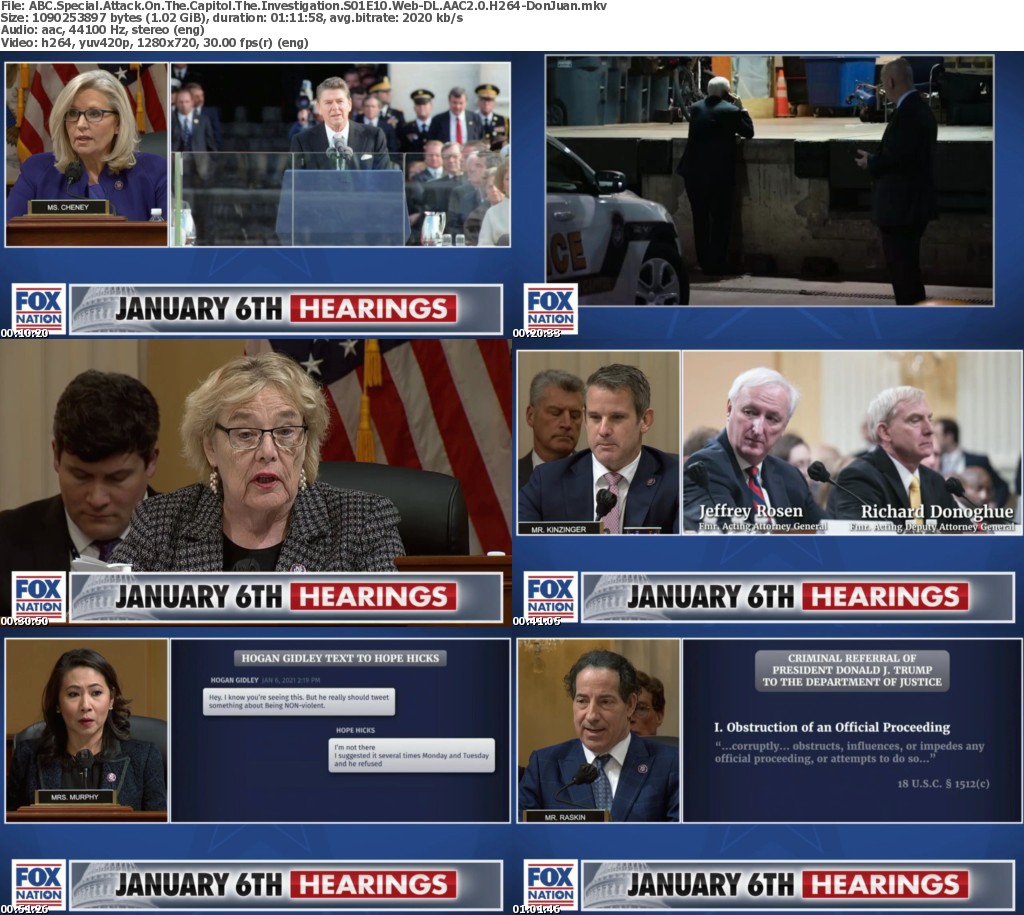
Task: Click the Jeffrey Rosen name caption
Action: pos(750,512)
